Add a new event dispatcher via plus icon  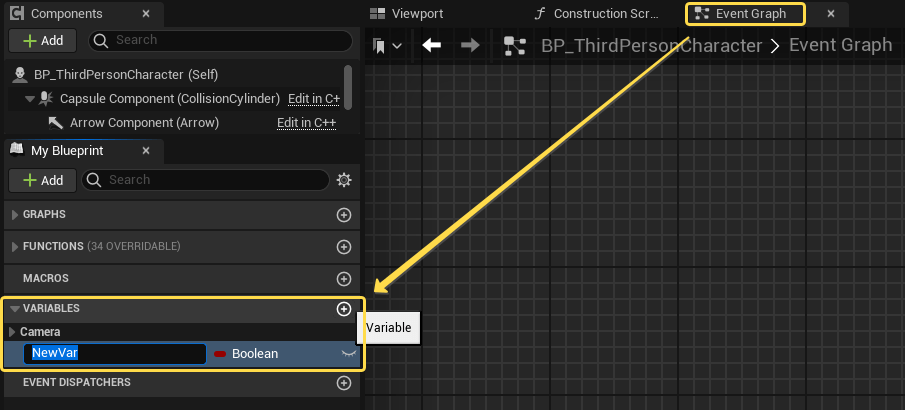point(343,383)
